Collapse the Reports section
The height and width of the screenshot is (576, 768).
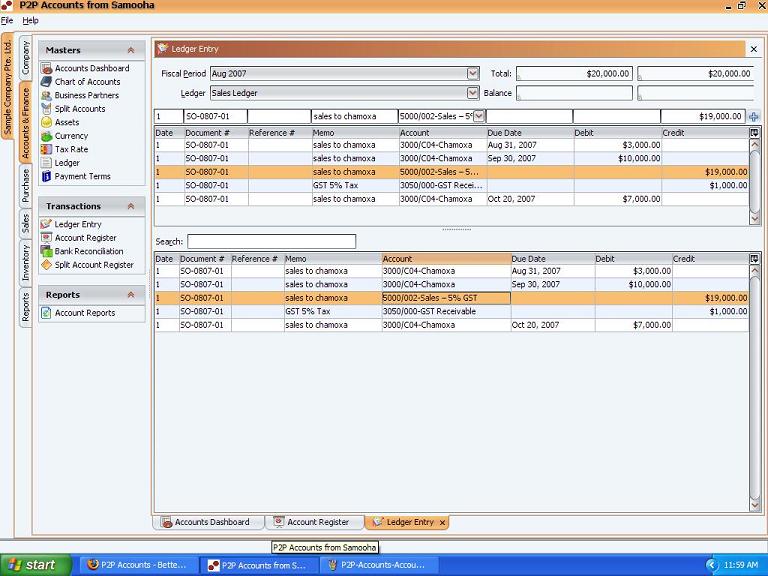pos(131,295)
